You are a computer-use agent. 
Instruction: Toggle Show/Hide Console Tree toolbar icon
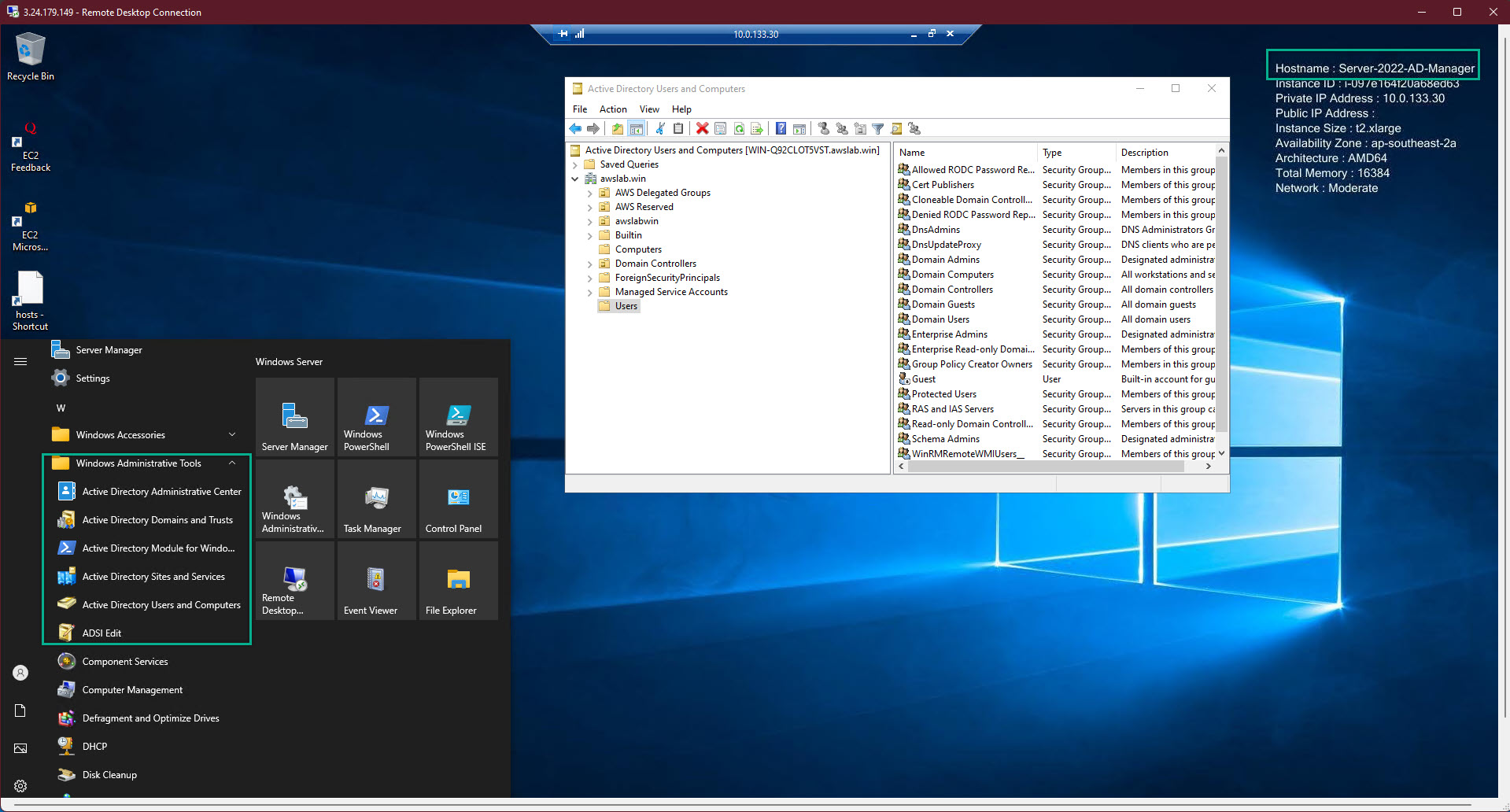coord(636,128)
